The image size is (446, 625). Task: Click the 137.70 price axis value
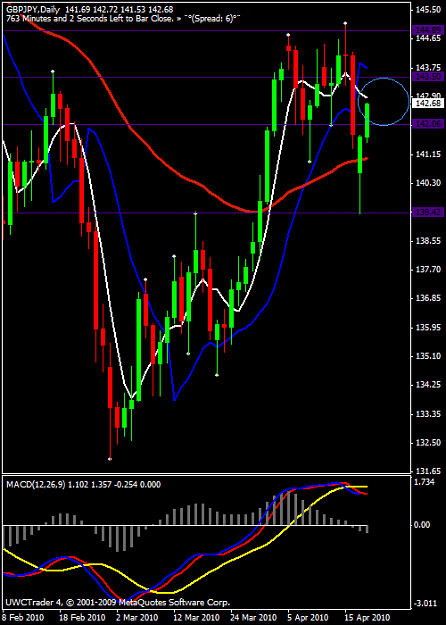(x=430, y=270)
